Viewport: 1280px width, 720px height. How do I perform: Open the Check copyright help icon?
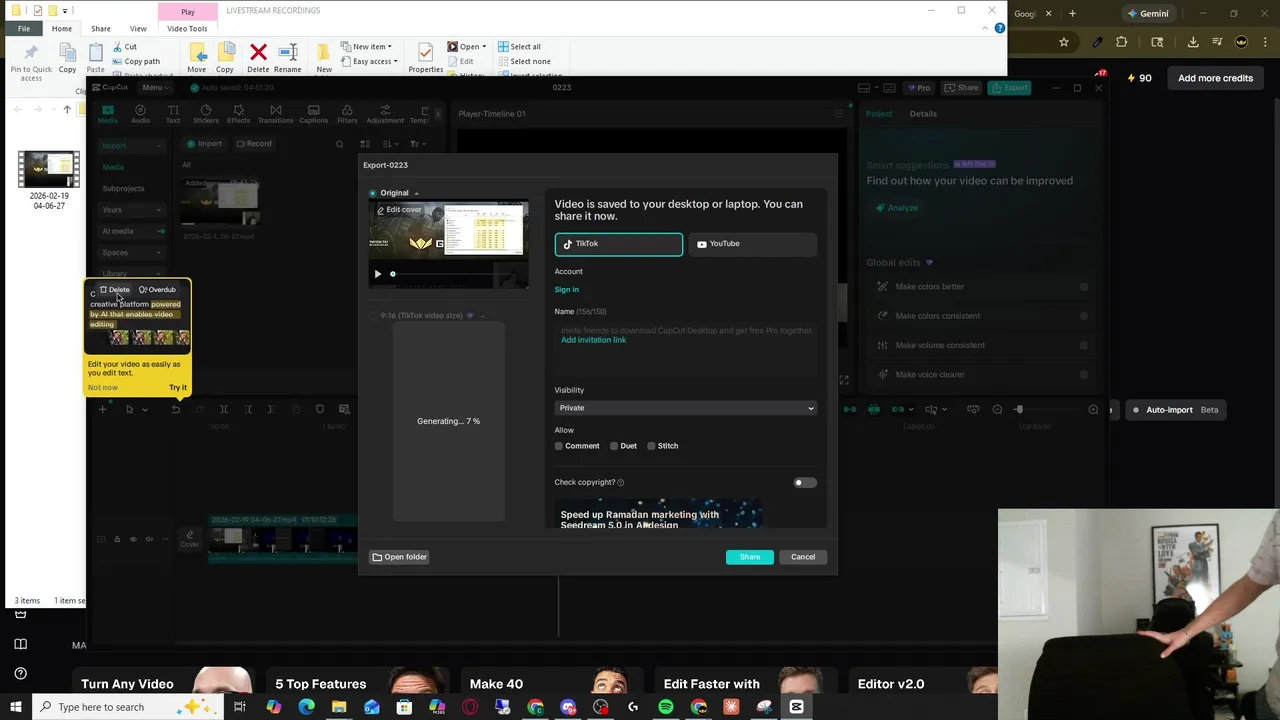[x=621, y=483]
